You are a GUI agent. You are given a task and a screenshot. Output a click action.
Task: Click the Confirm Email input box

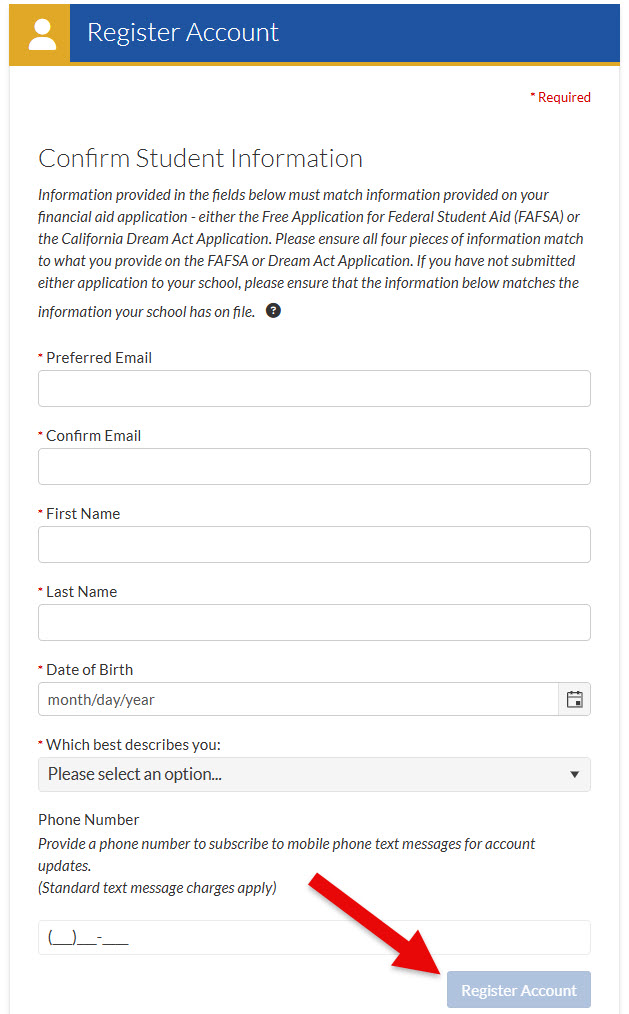click(x=314, y=466)
